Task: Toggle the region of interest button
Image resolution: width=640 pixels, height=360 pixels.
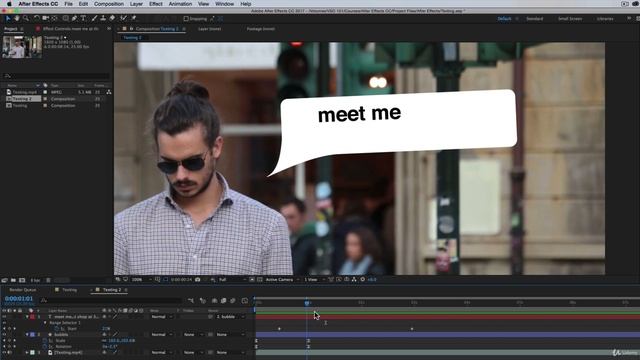Action: (x=252, y=280)
